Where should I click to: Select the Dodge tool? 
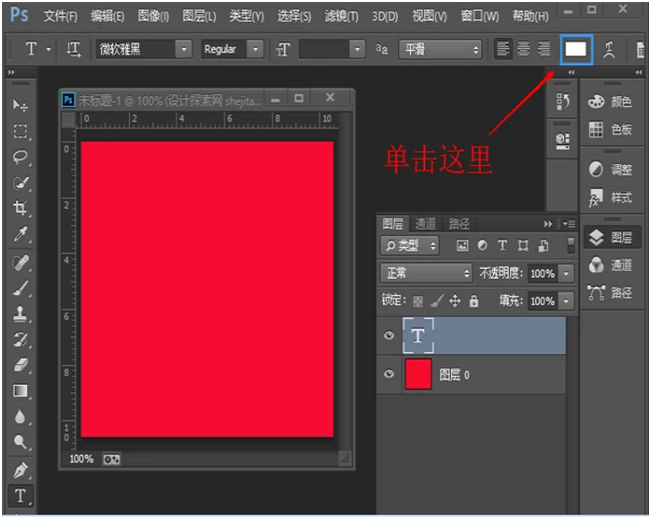pos(20,442)
